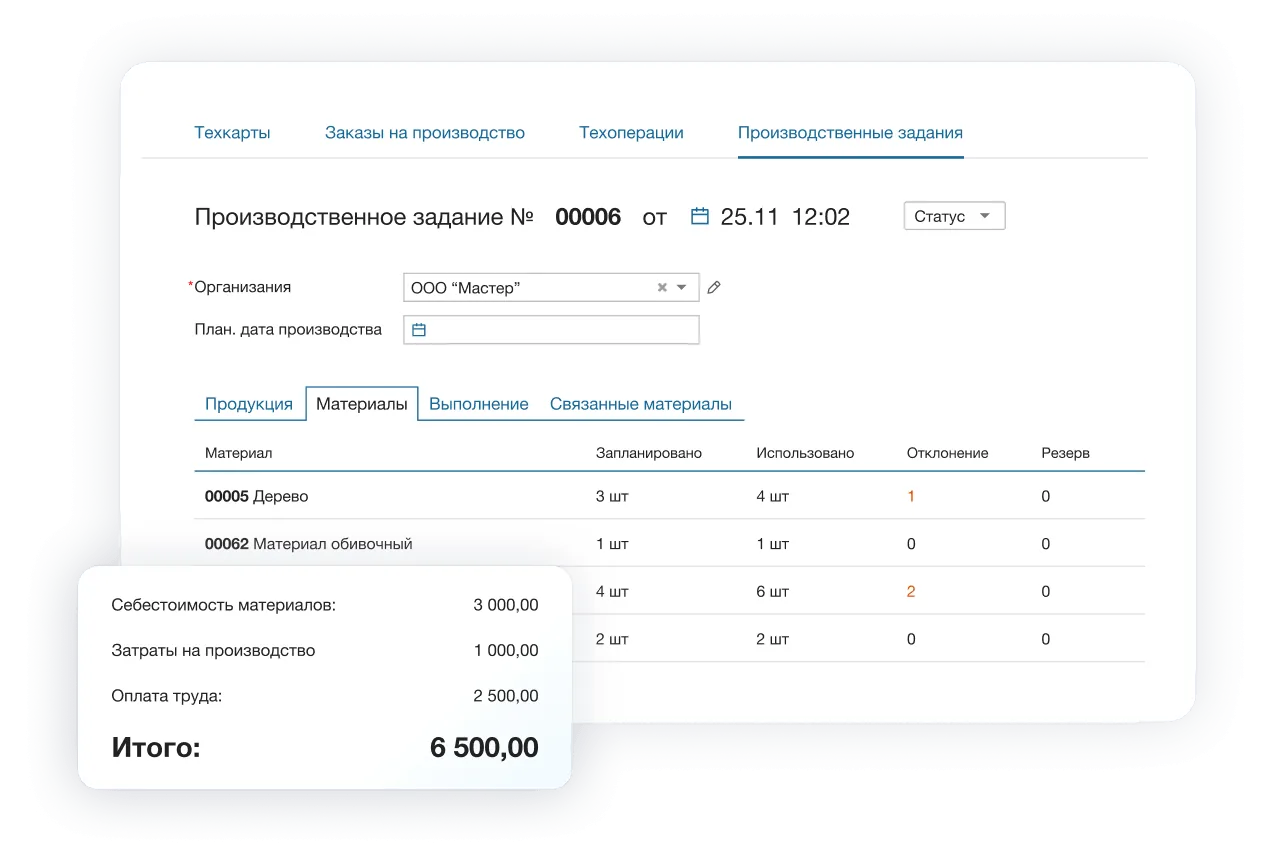Go to the Техоперации tab
1280x848 pixels.
tap(631, 133)
